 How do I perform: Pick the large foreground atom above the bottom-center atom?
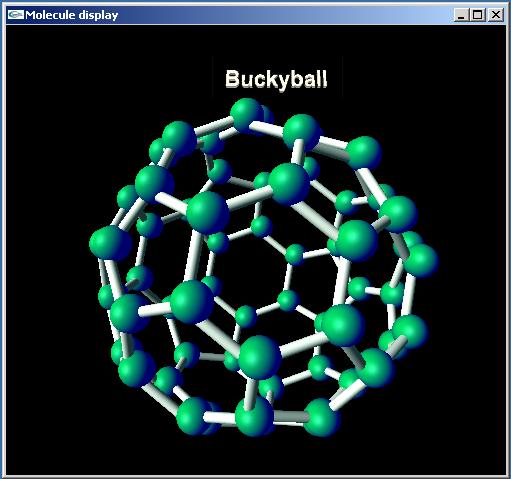pos(259,357)
